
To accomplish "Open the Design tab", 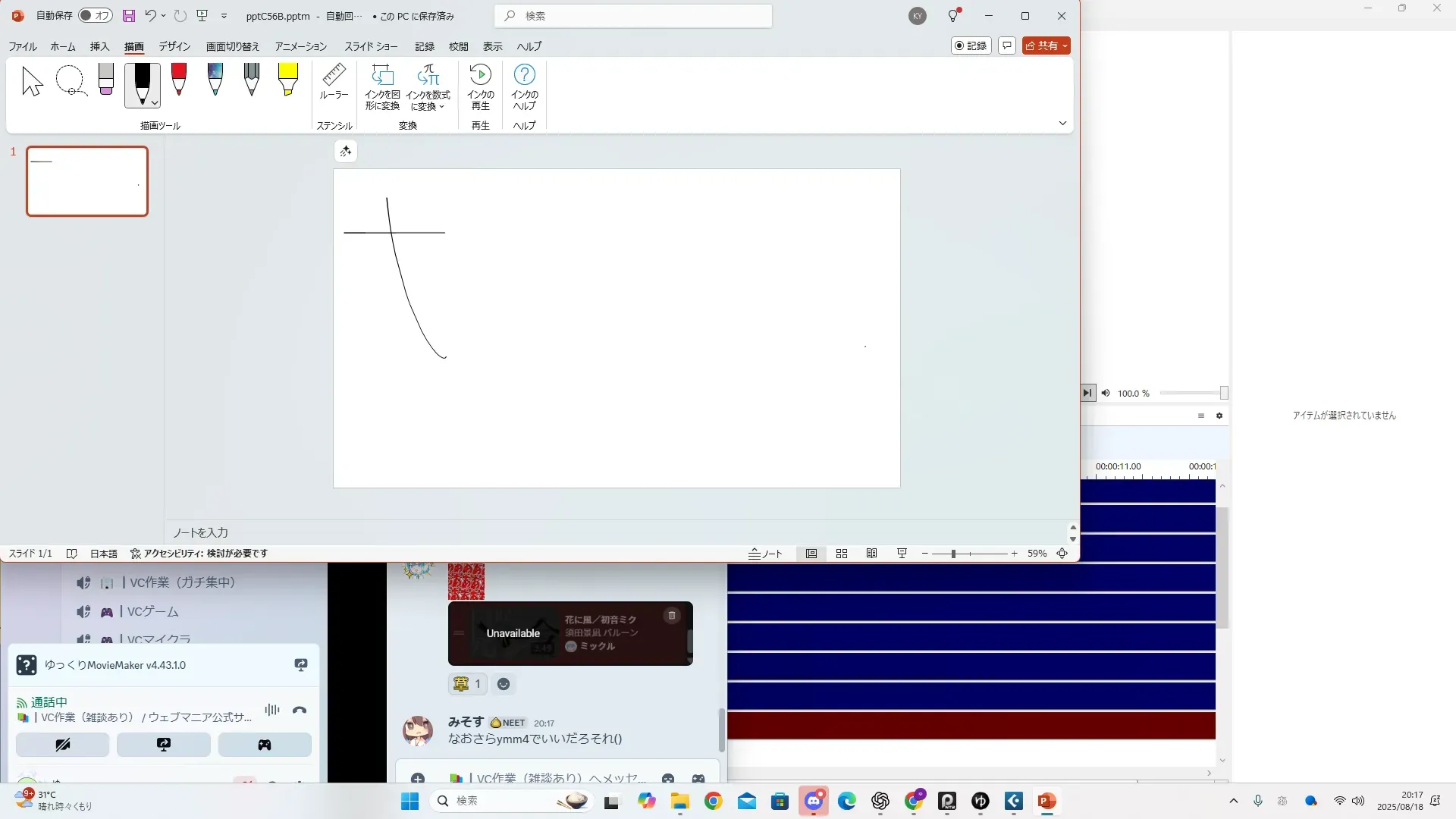I will (x=174, y=46).
